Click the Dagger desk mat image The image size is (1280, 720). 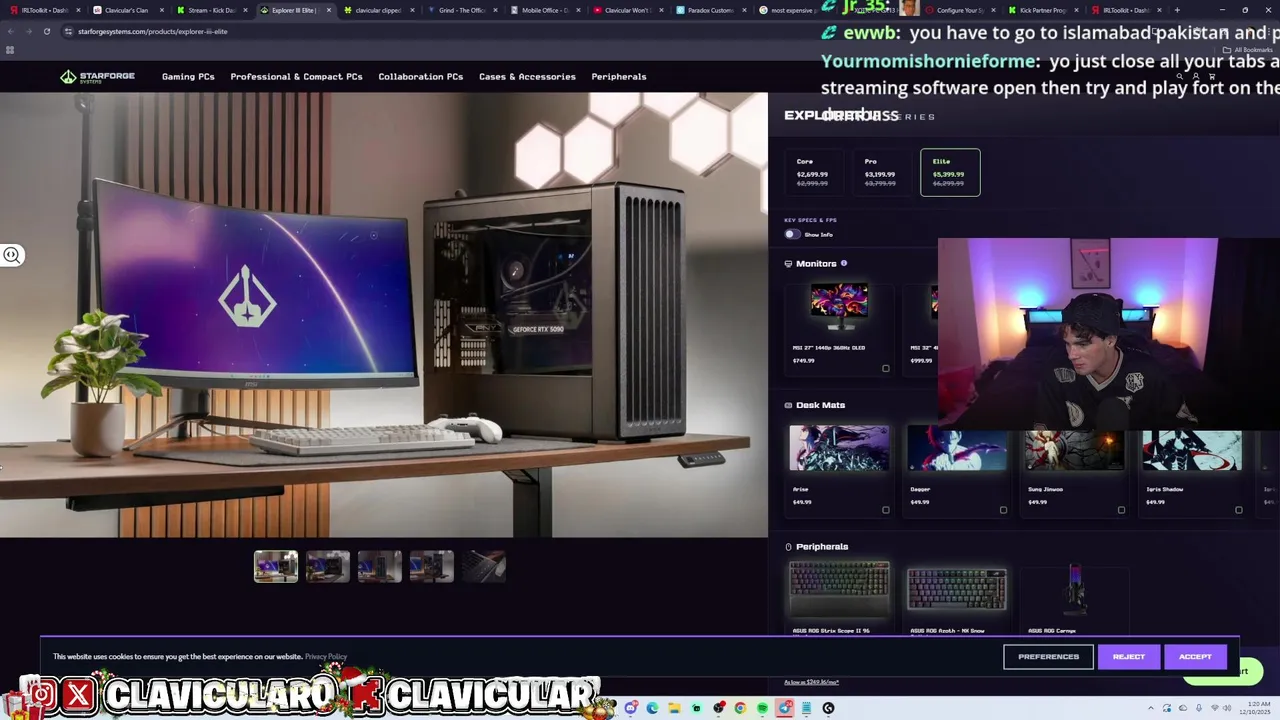(957, 449)
